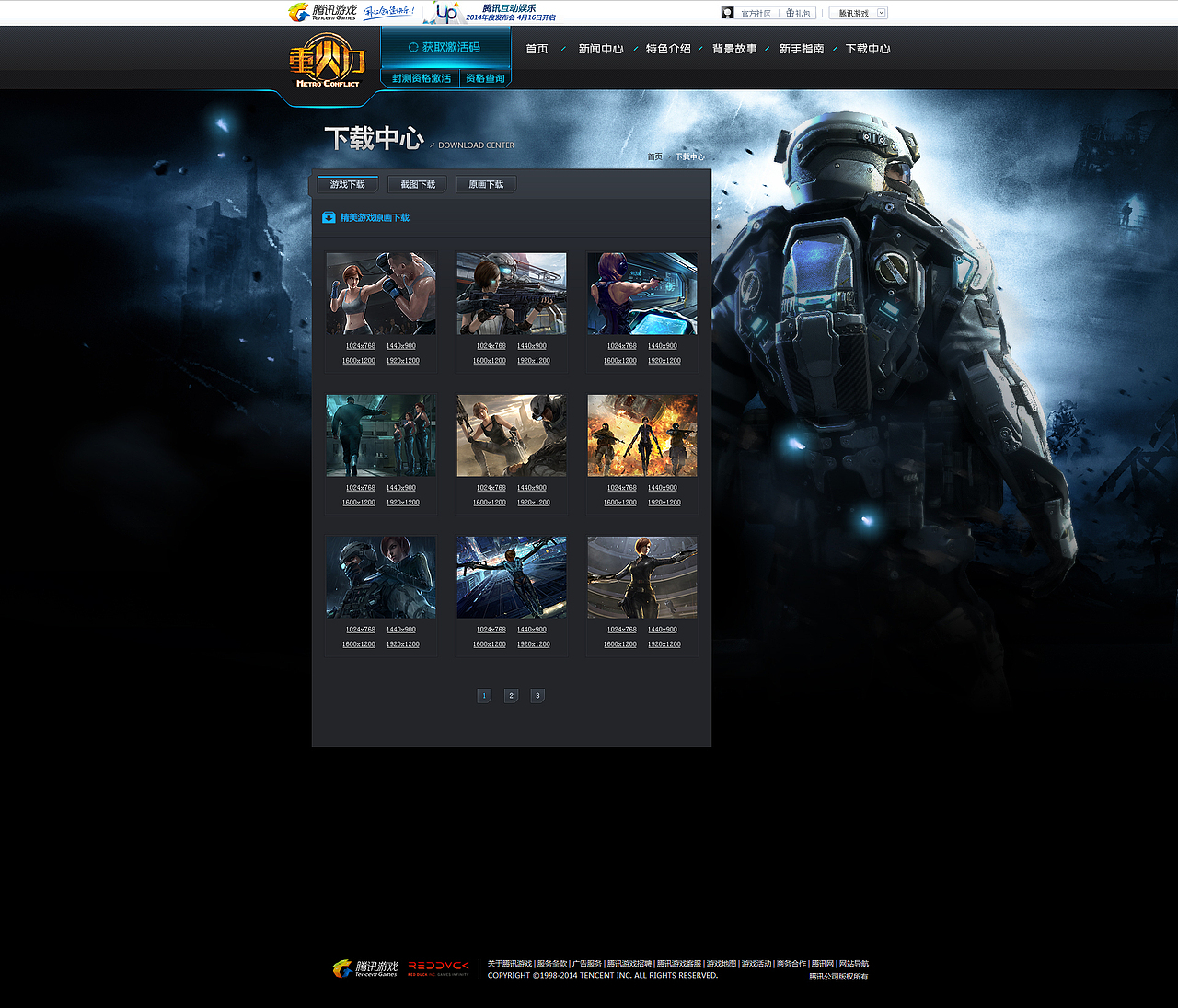
Task: Download 1600x1200 of the boxing wallpaper
Action: [359, 361]
